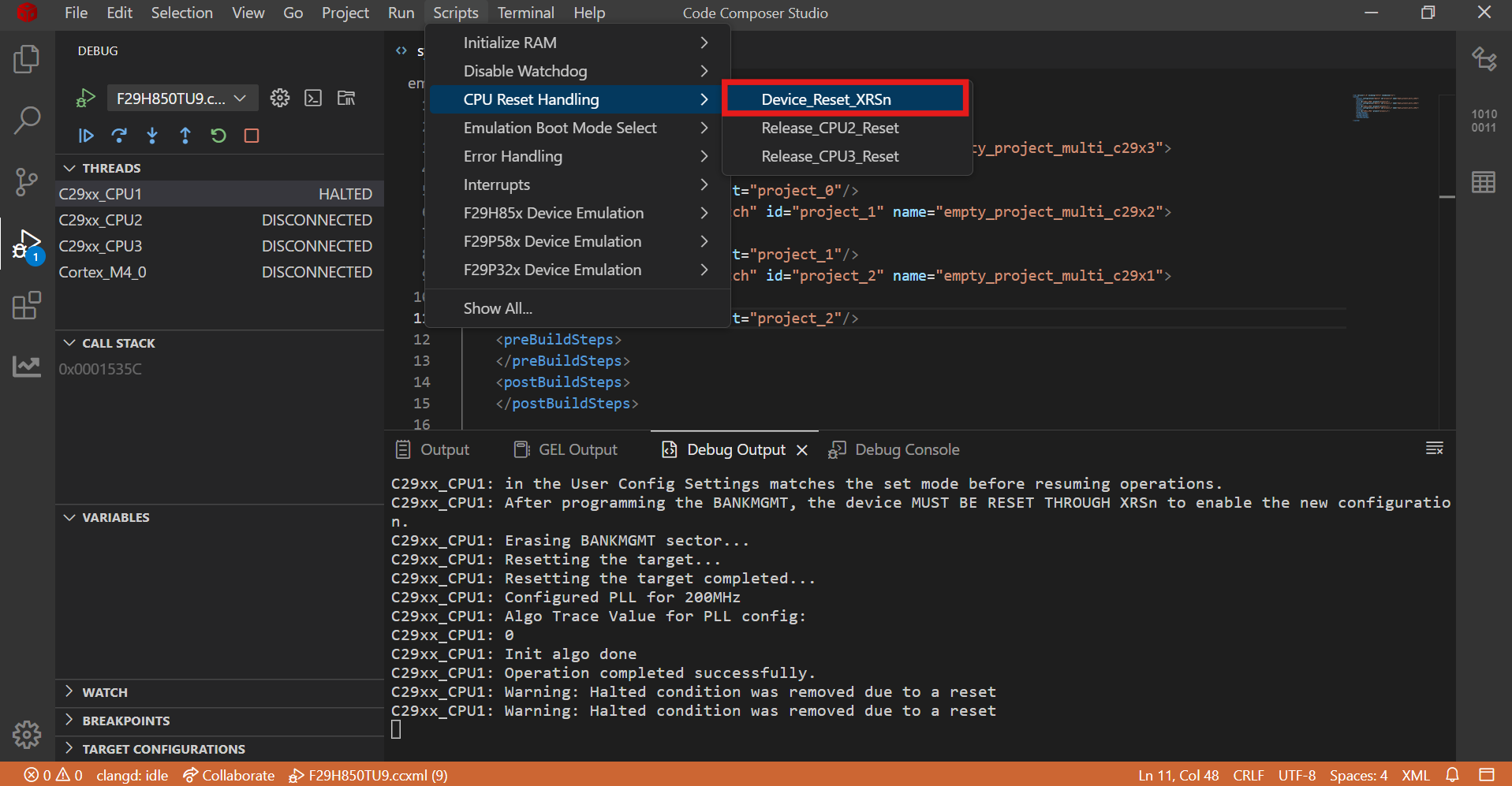Click the Step Into arrow icon
Screen dimensions: 1512x786
pos(152,136)
